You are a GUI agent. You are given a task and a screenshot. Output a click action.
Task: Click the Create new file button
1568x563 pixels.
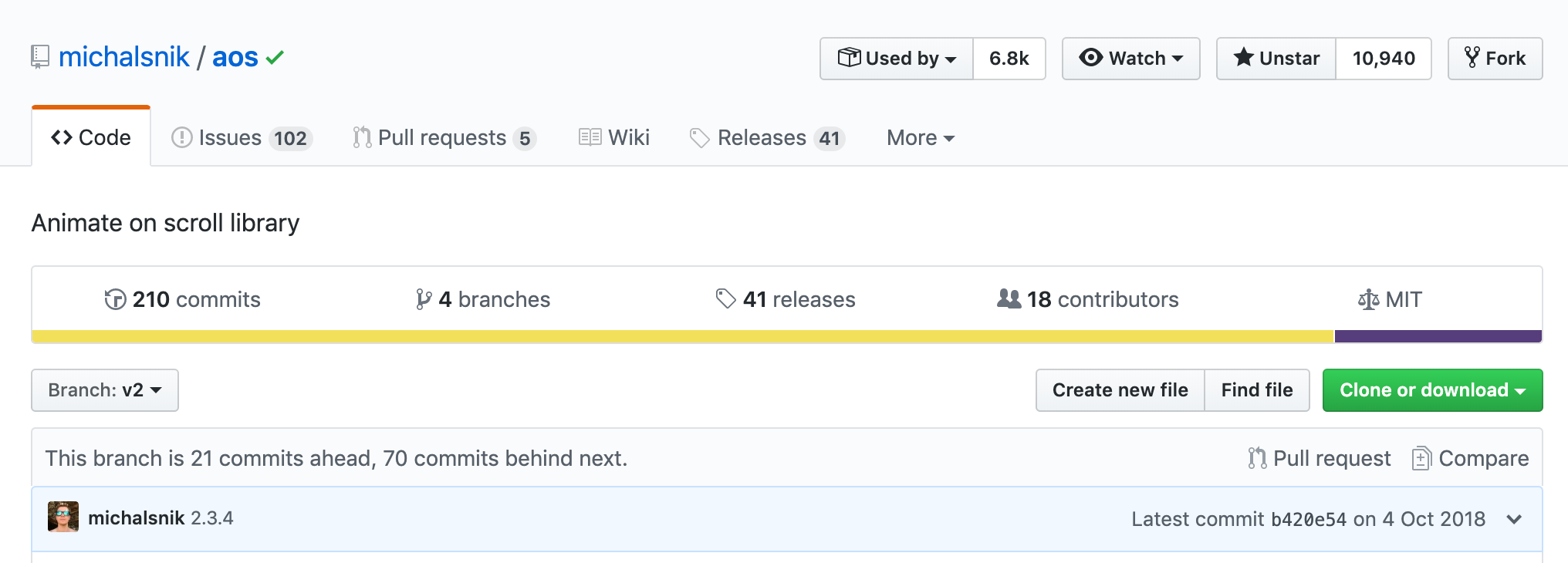pyautogui.click(x=1120, y=390)
